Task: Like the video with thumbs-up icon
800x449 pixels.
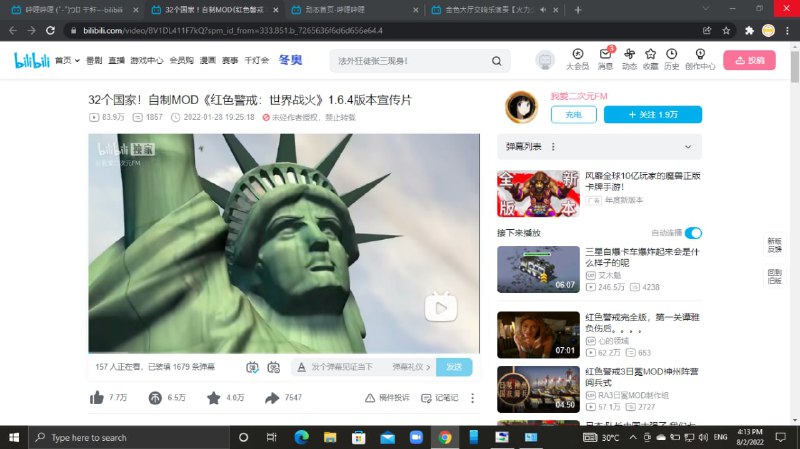Action: click(x=97, y=397)
